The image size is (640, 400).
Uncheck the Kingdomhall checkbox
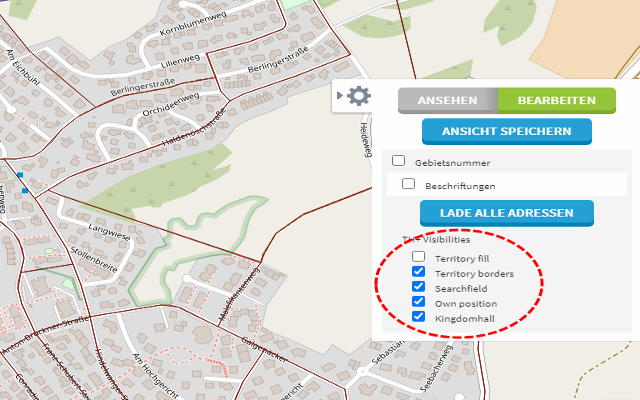point(419,317)
